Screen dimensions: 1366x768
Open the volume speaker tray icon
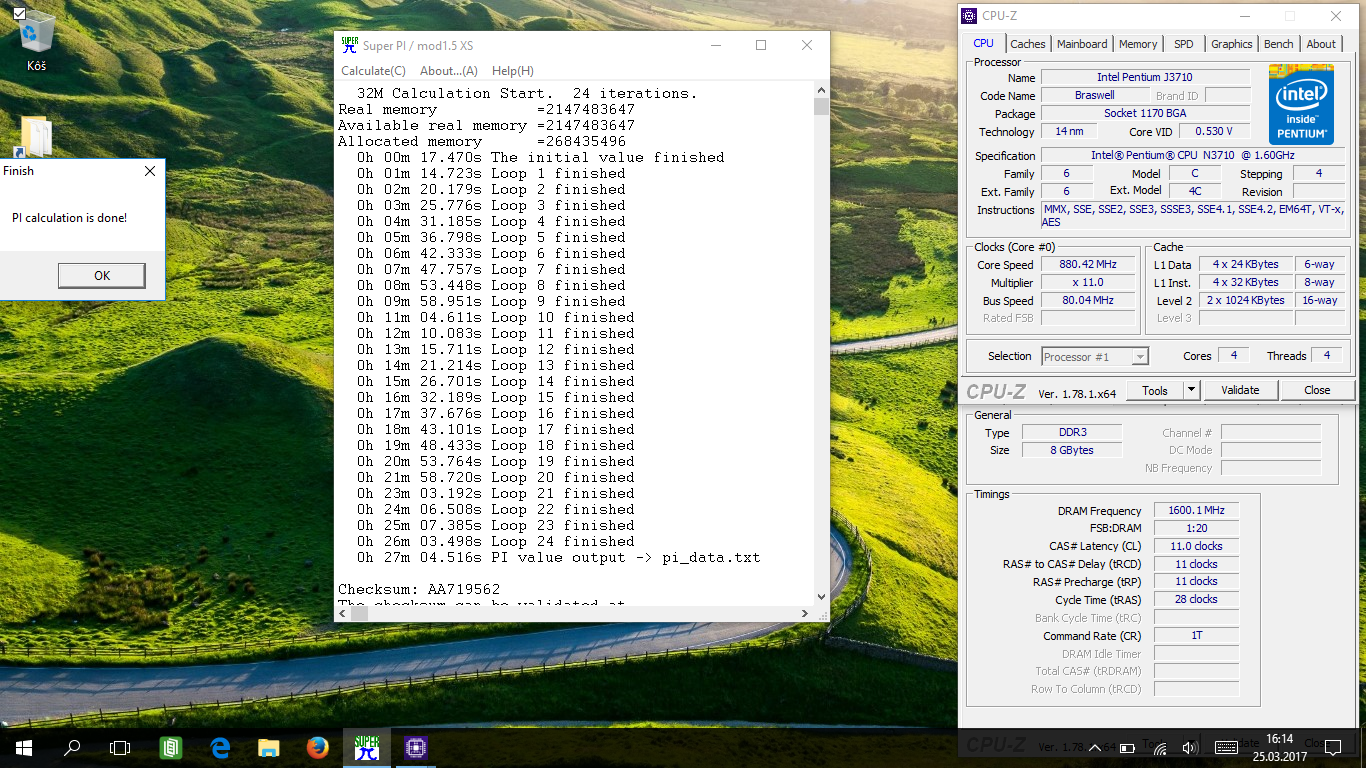pos(1190,747)
